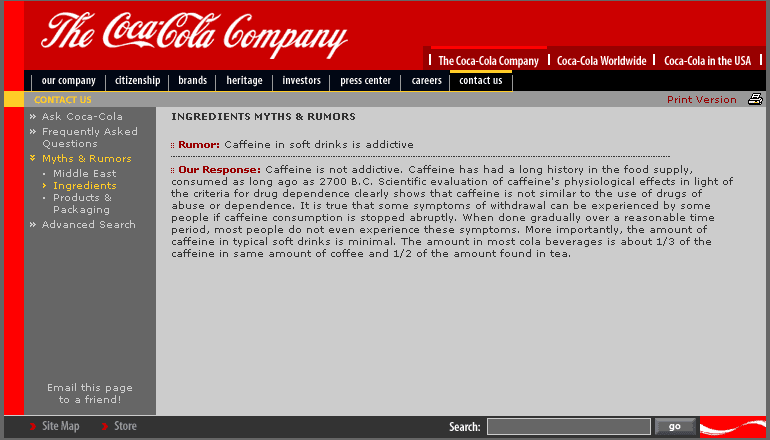Open the Print Version link
The height and width of the screenshot is (440, 770).
pyautogui.click(x=702, y=100)
